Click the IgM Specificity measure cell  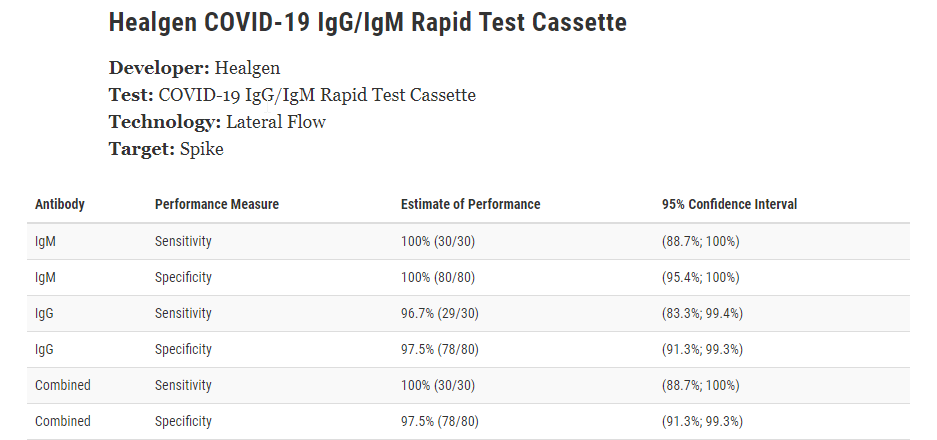pos(183,277)
